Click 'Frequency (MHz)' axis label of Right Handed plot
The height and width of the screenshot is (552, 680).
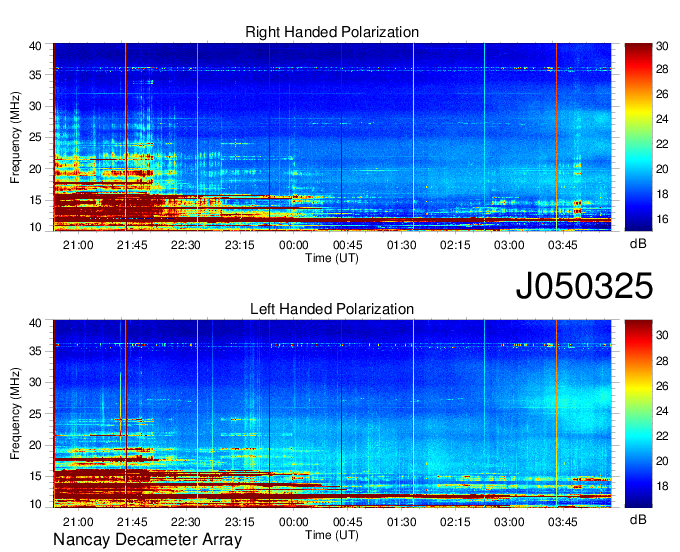pyautogui.click(x=15, y=137)
